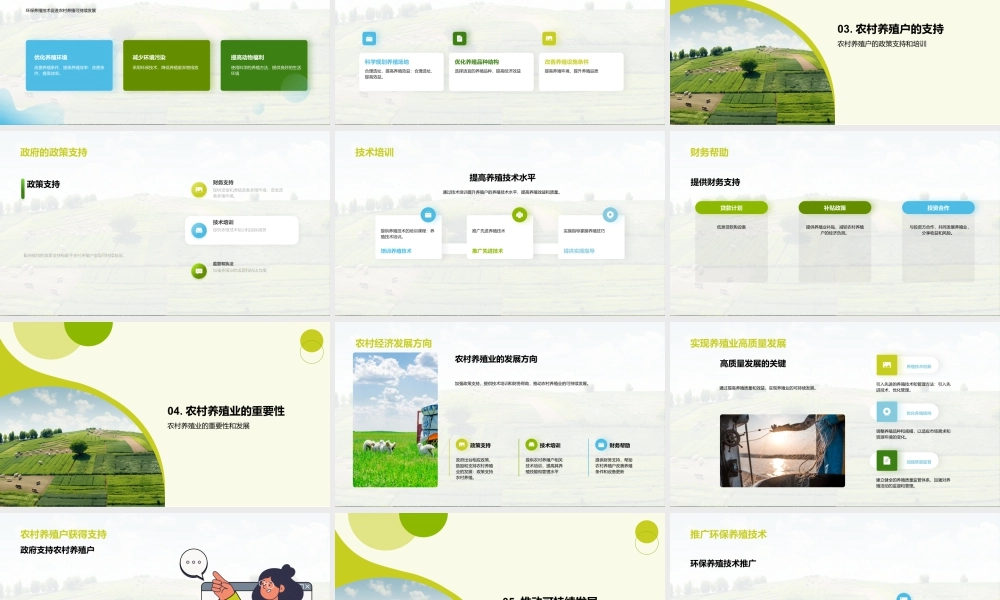The height and width of the screenshot is (600, 1000).
Task: Click the 农村养殖户获得支持 slide title
Action: coord(63,534)
